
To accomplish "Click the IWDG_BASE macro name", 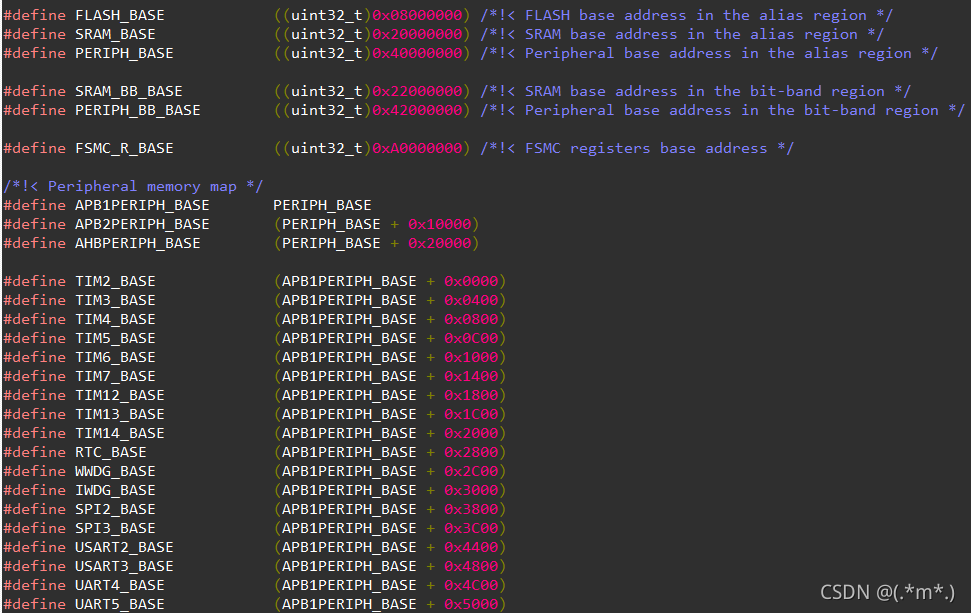I will (115, 490).
